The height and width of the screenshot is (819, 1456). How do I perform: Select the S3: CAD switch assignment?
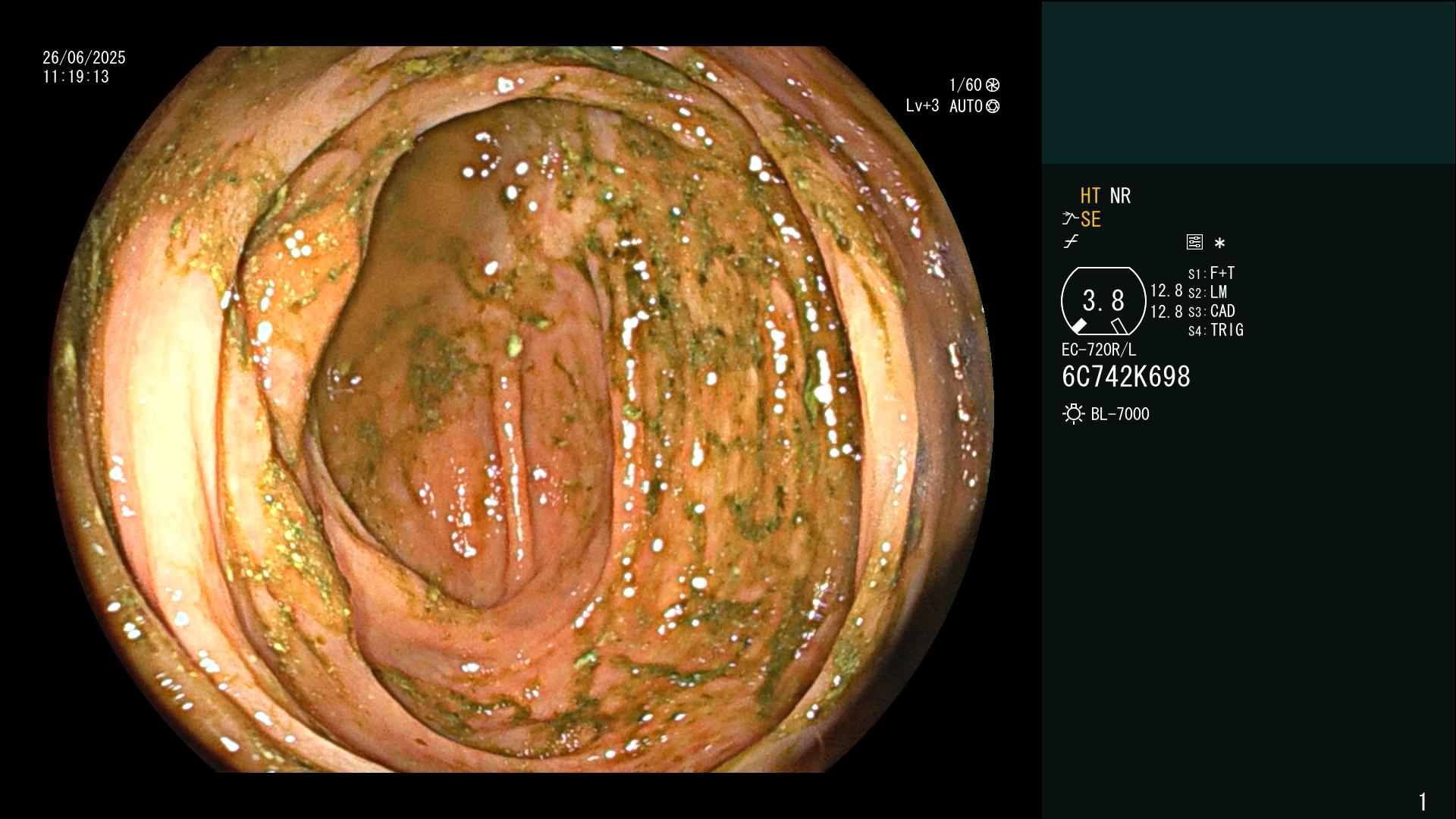pos(1212,311)
